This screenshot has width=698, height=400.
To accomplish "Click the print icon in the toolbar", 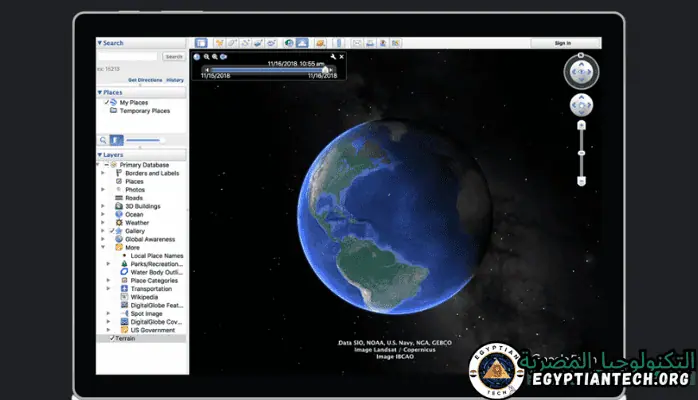I will click(x=371, y=43).
